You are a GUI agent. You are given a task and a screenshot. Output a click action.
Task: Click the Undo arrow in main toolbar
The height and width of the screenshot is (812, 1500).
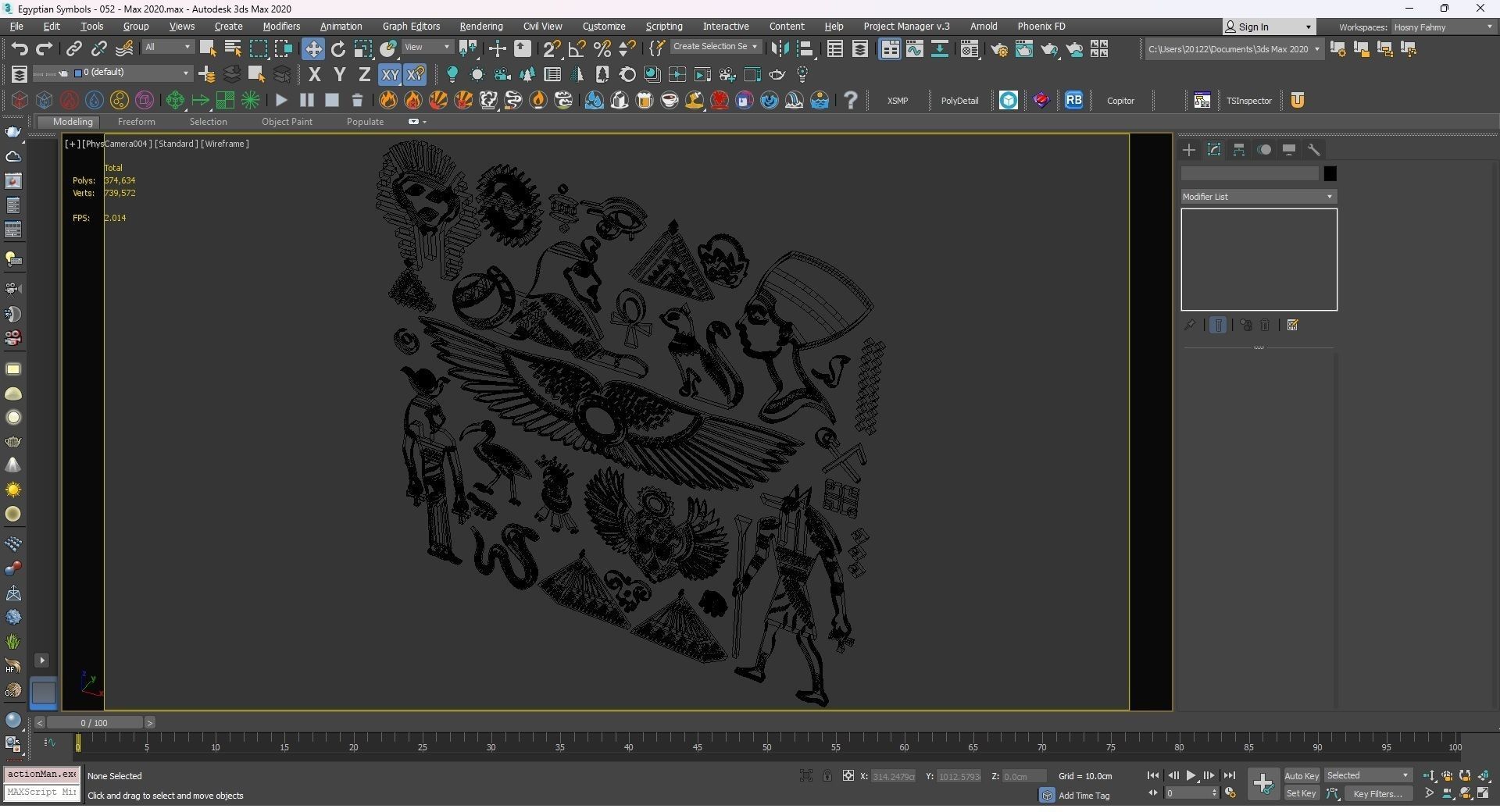click(x=20, y=48)
